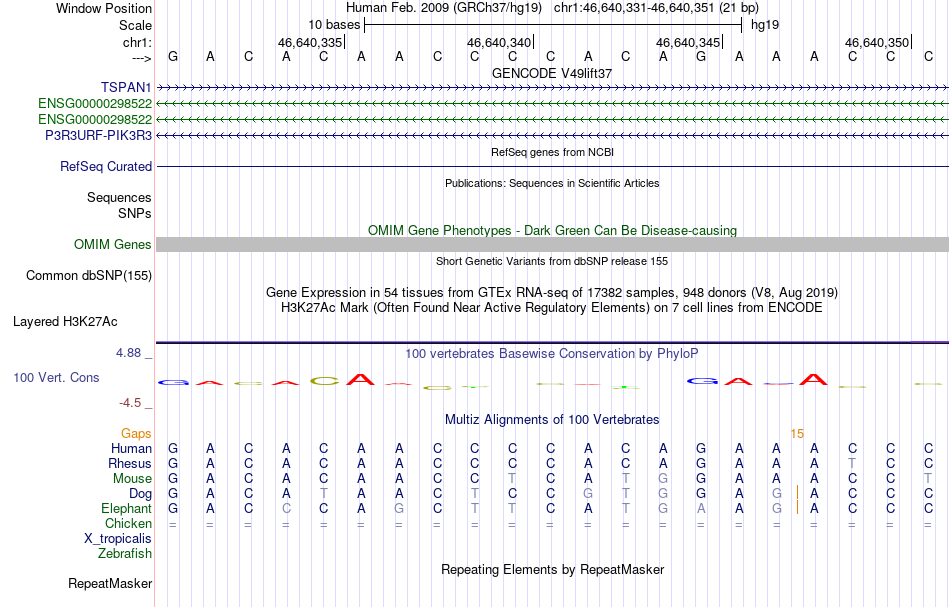950x607 pixels.
Task: Click the Short Genetic Variants dbSNP title
Action: click(x=552, y=261)
